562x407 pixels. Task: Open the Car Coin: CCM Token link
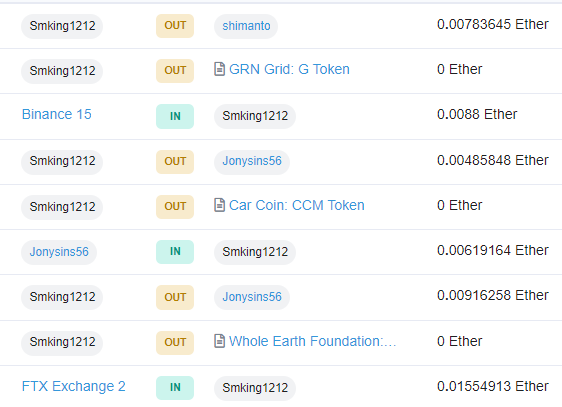pos(297,205)
